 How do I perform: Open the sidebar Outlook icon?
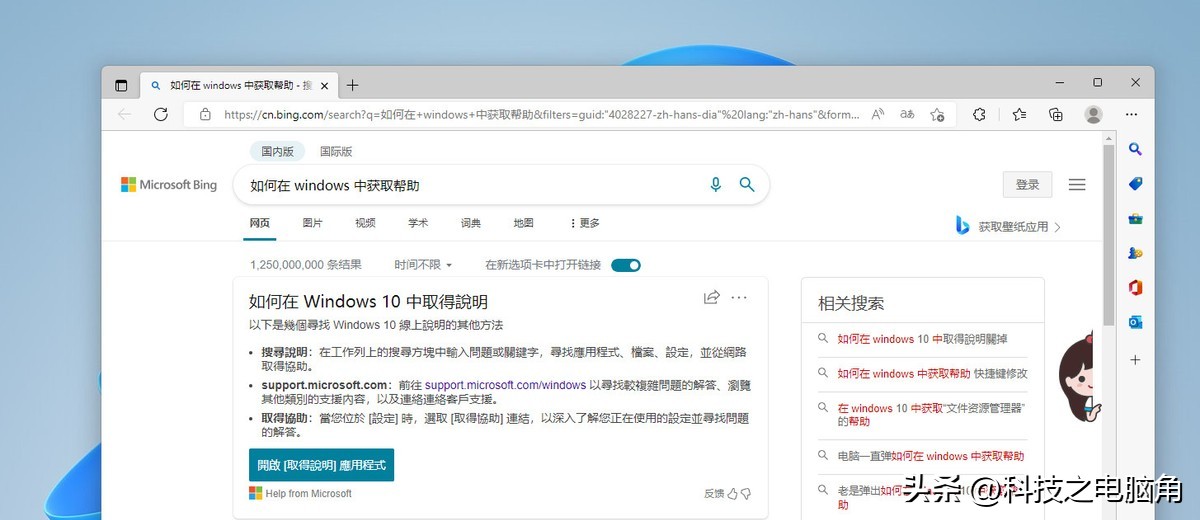point(1135,322)
